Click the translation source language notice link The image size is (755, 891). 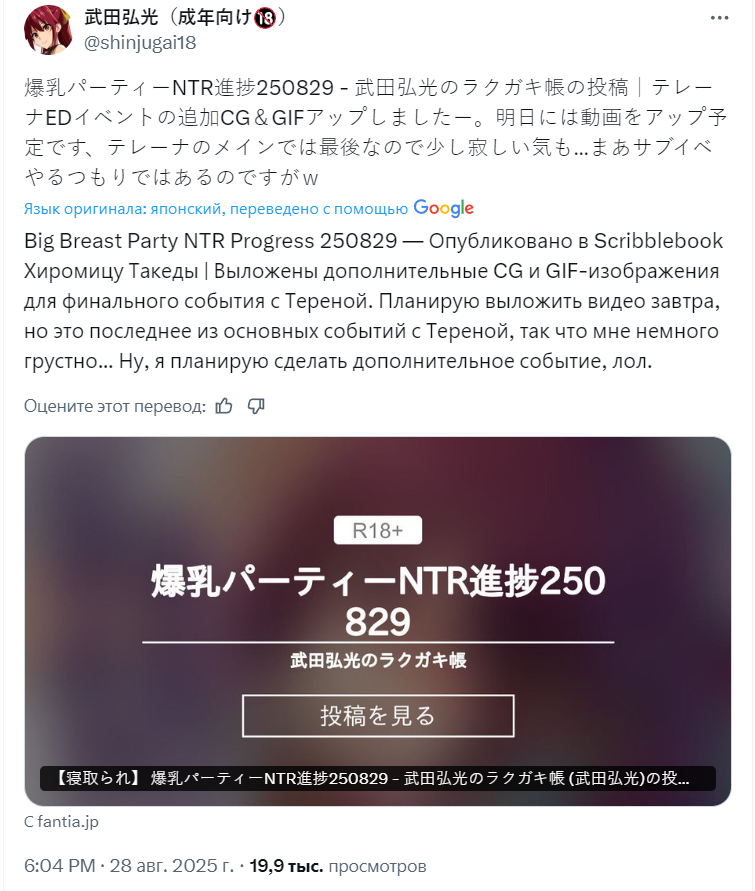(x=216, y=209)
